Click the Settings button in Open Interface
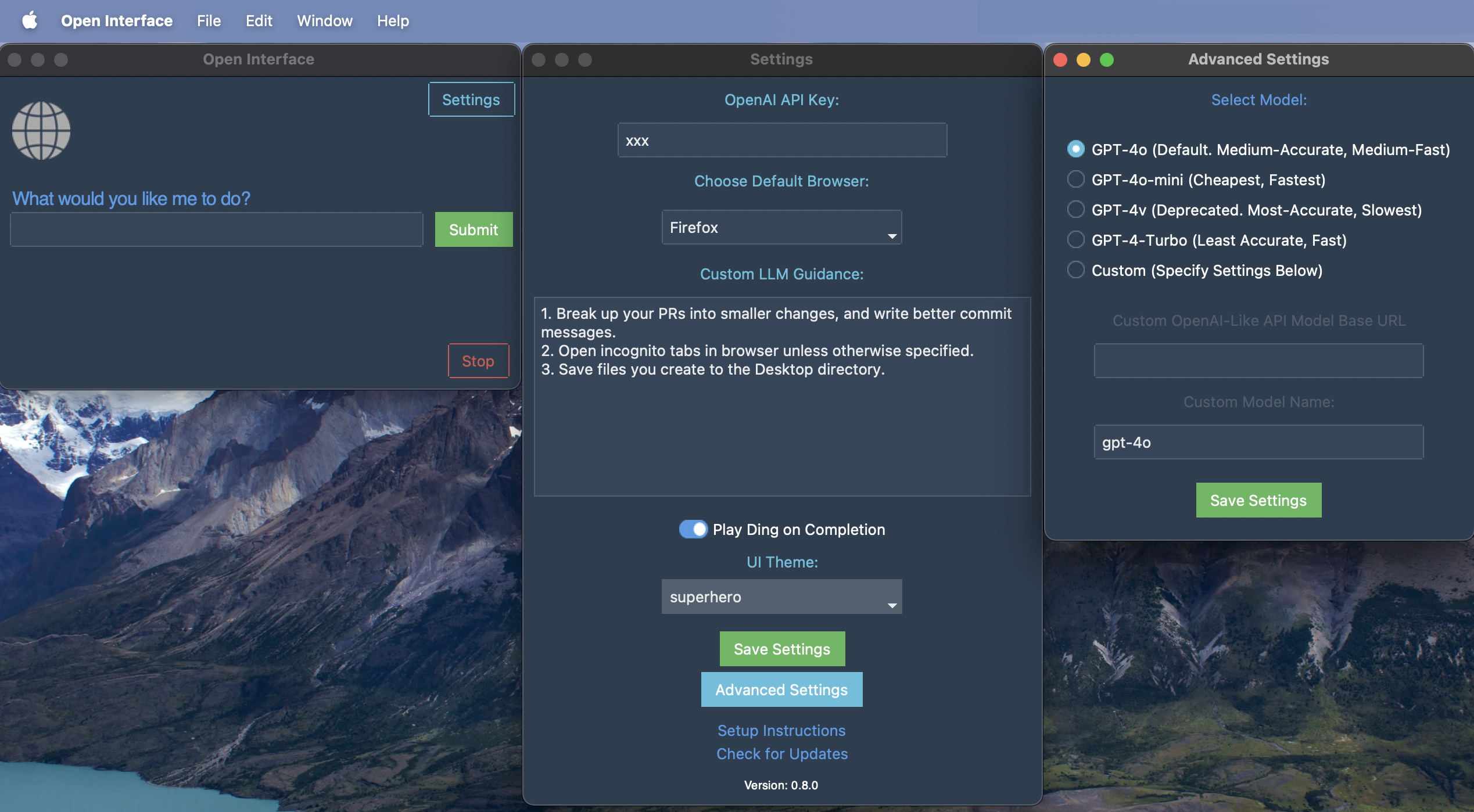Screen dimensions: 1474x812 (471, 99)
